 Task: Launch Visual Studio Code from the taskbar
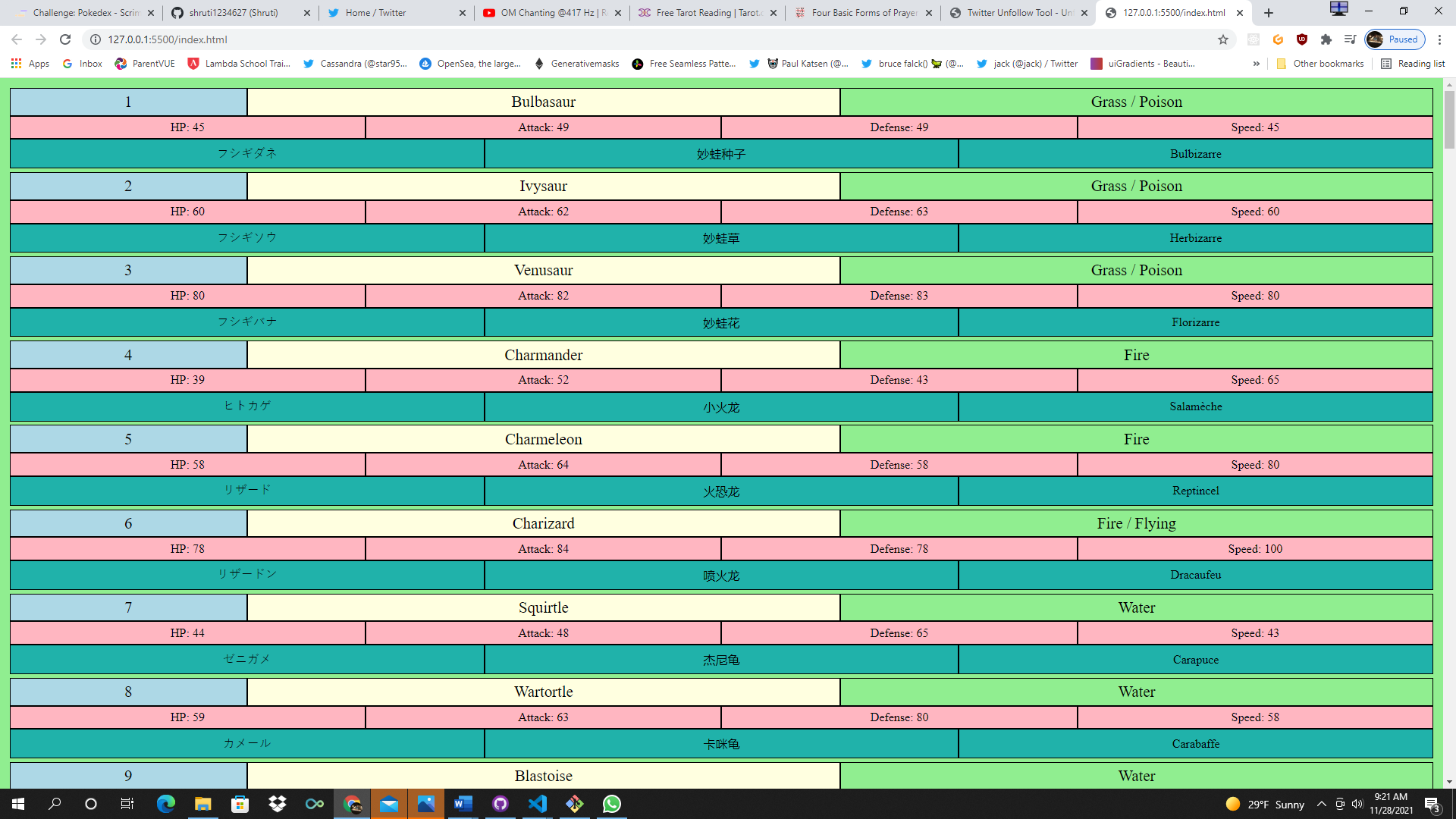pyautogui.click(x=538, y=804)
